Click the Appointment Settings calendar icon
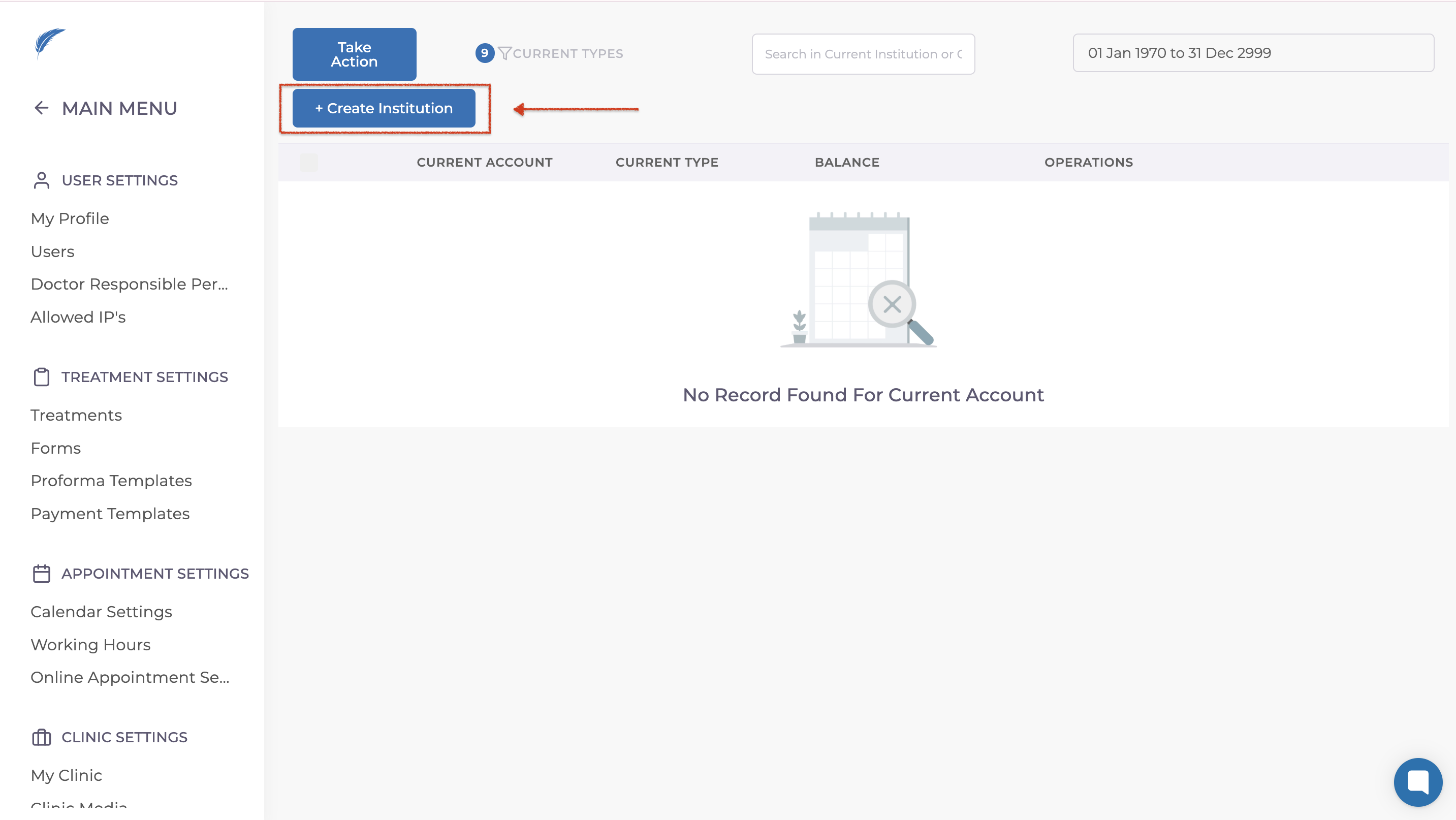Viewport: 1456px width, 820px height. click(41, 574)
